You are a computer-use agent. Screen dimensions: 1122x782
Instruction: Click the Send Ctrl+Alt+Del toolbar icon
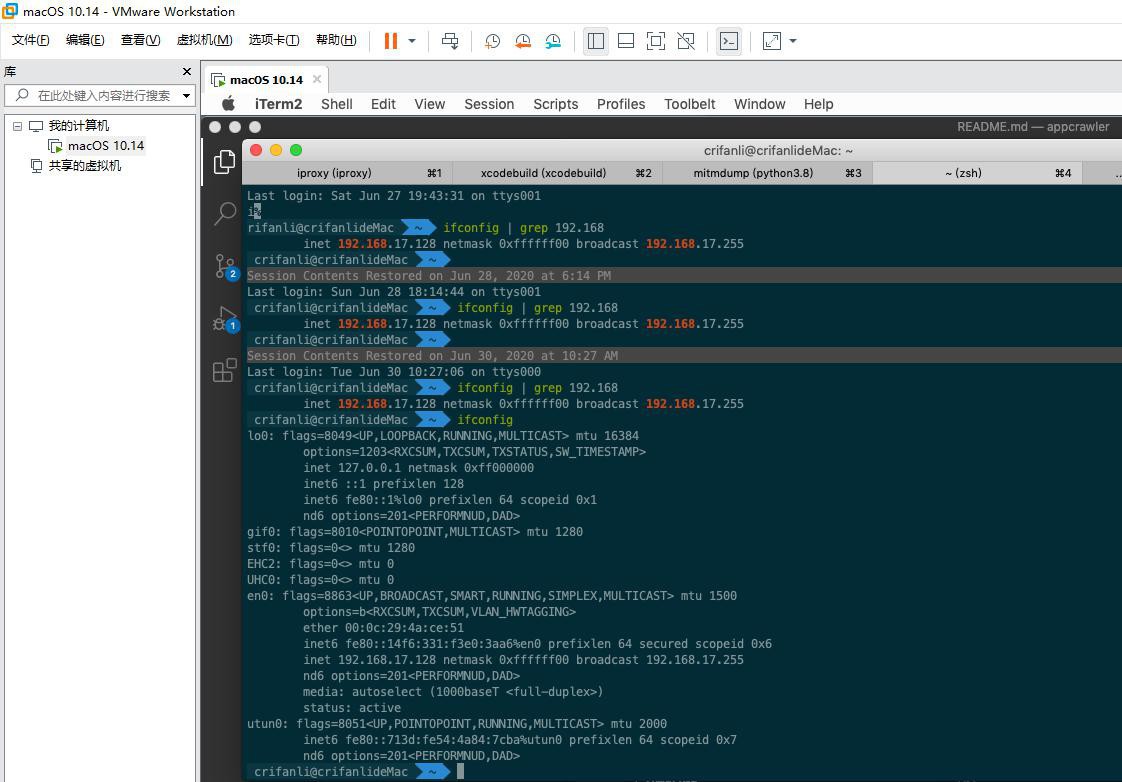(450, 41)
